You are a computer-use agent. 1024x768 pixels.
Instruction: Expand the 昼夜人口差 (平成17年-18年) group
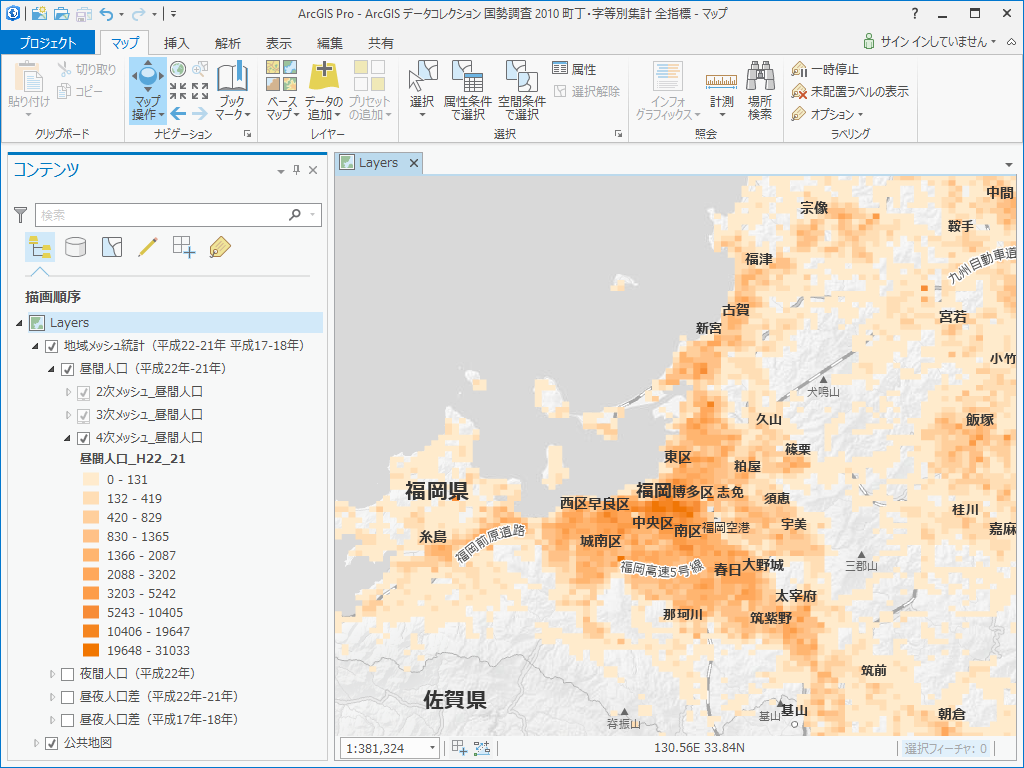(53, 720)
